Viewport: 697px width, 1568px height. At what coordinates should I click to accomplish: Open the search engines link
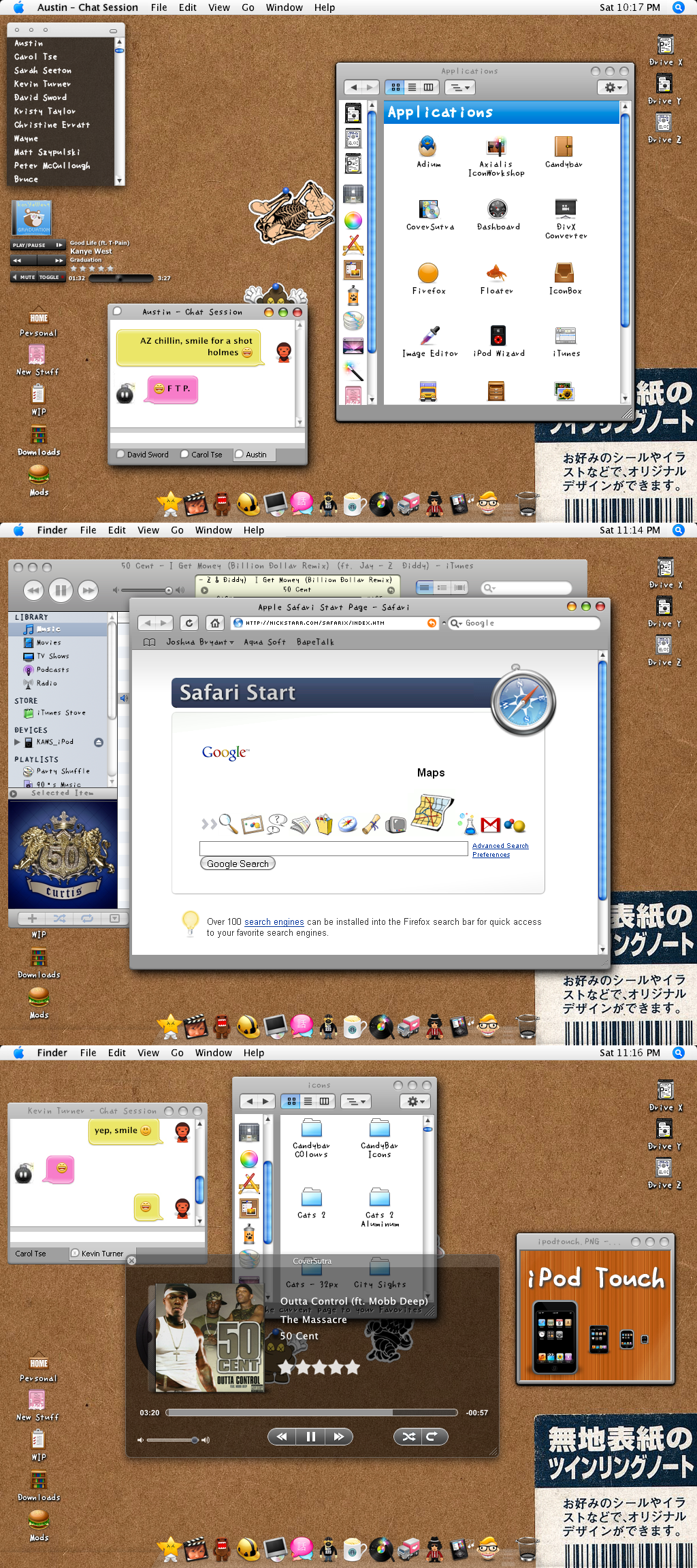(274, 922)
